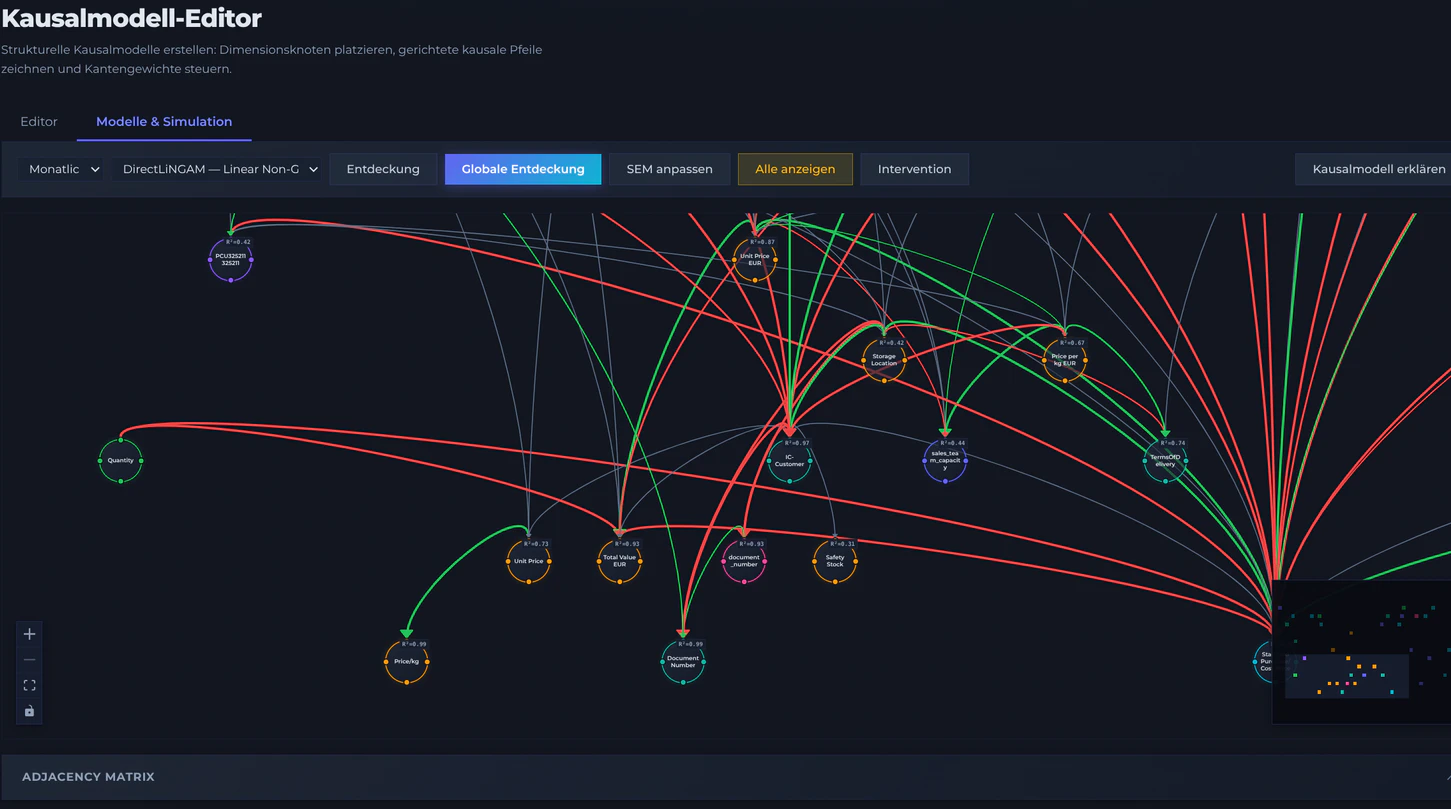The height and width of the screenshot is (809, 1451).
Task: Run Globale Entdeckung
Action: 523,169
